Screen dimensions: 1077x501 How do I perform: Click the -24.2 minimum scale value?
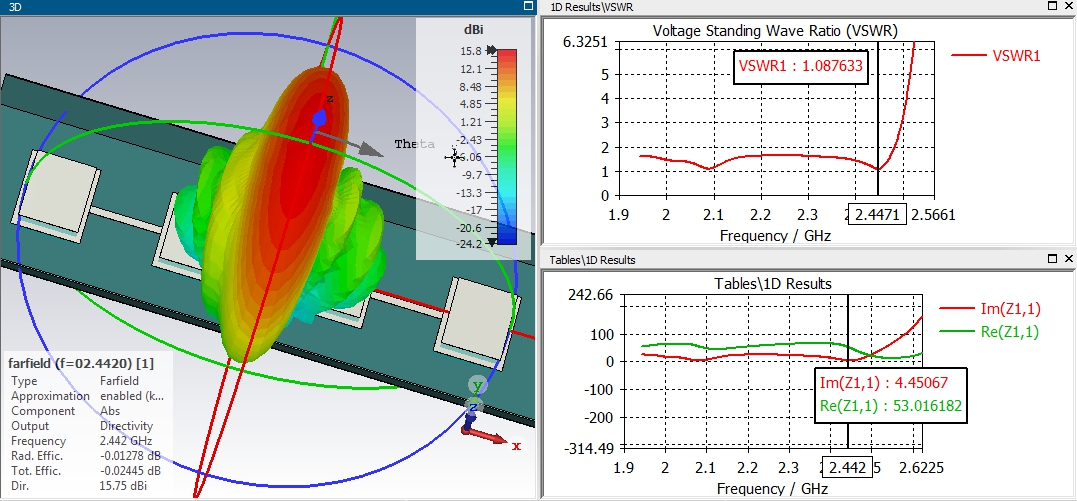click(471, 243)
